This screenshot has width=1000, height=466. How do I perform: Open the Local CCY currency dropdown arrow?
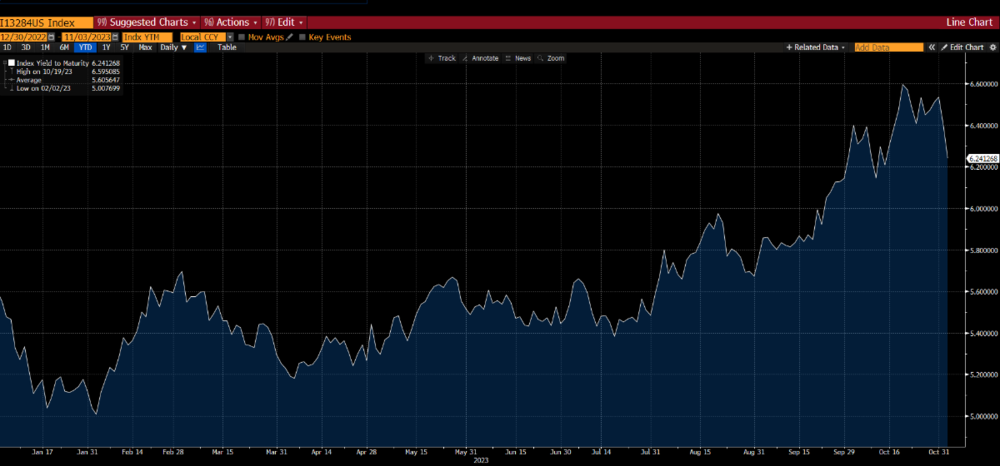click(230, 37)
